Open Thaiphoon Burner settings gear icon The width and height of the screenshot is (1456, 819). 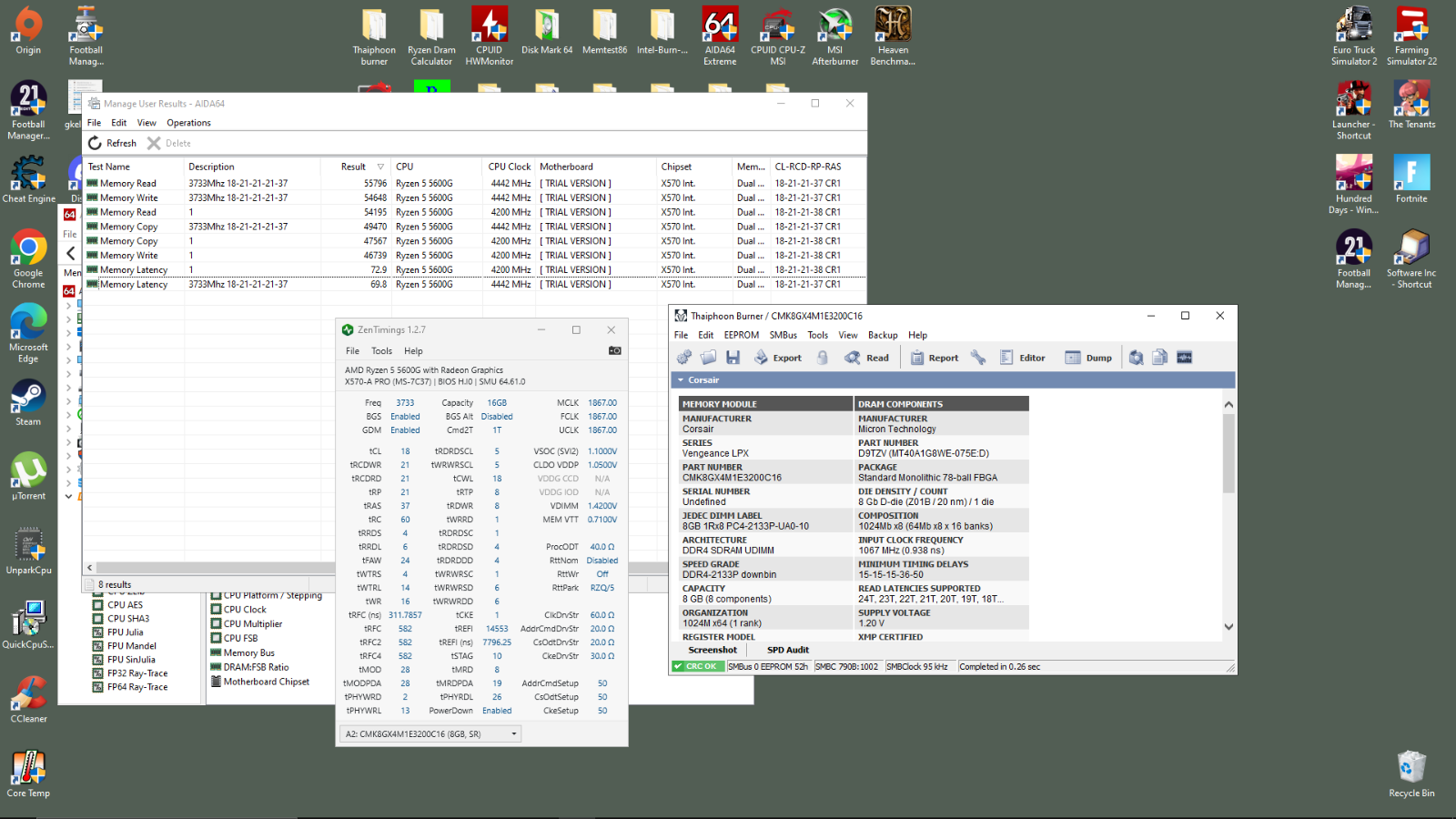[684, 358]
